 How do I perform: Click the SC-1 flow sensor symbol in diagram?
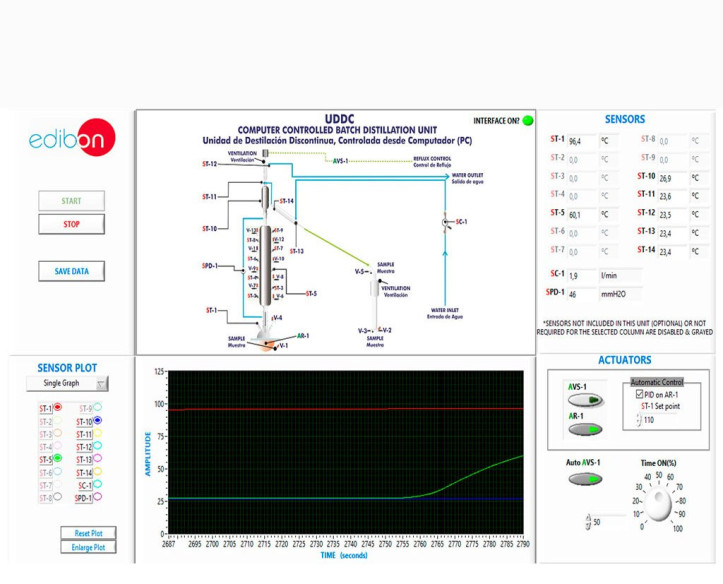coord(445,222)
